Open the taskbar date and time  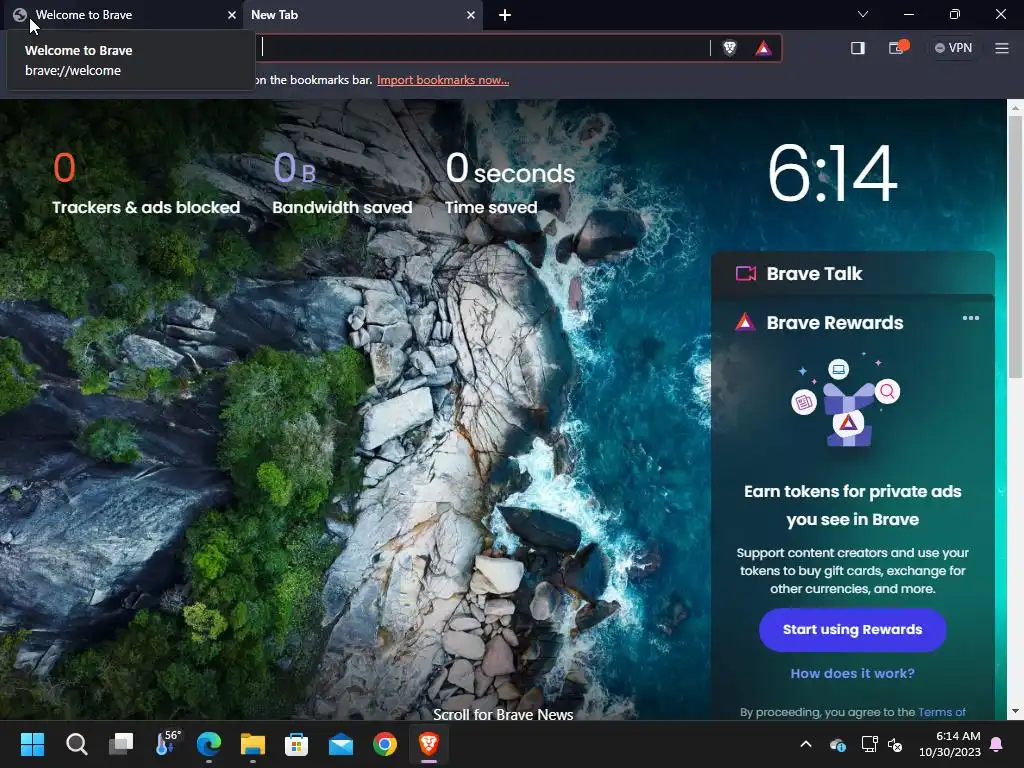click(949, 744)
